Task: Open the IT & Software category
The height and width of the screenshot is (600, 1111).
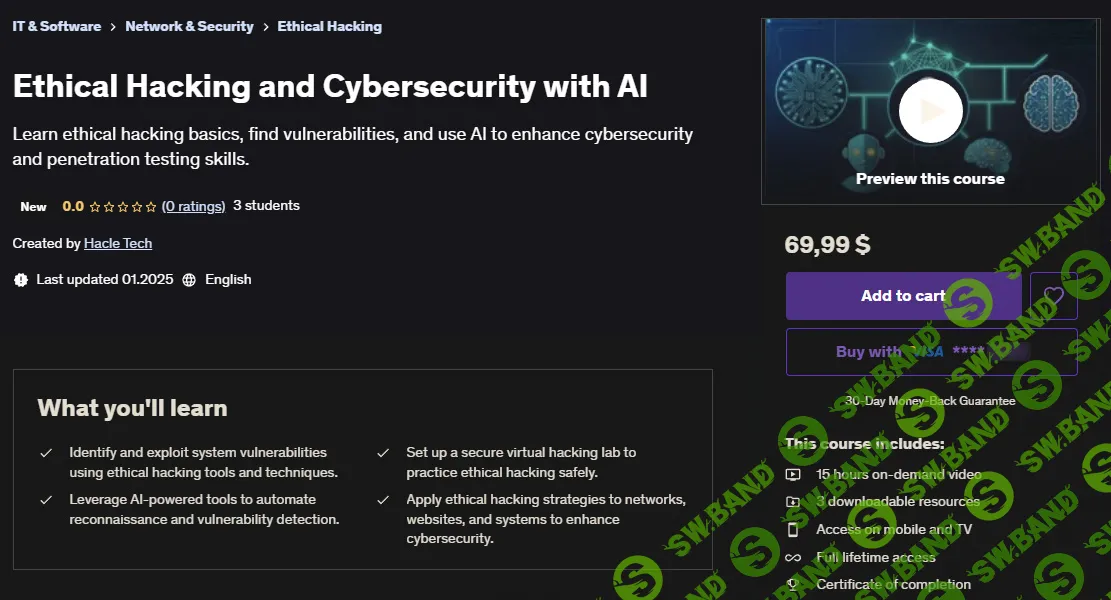Action: 56,26
